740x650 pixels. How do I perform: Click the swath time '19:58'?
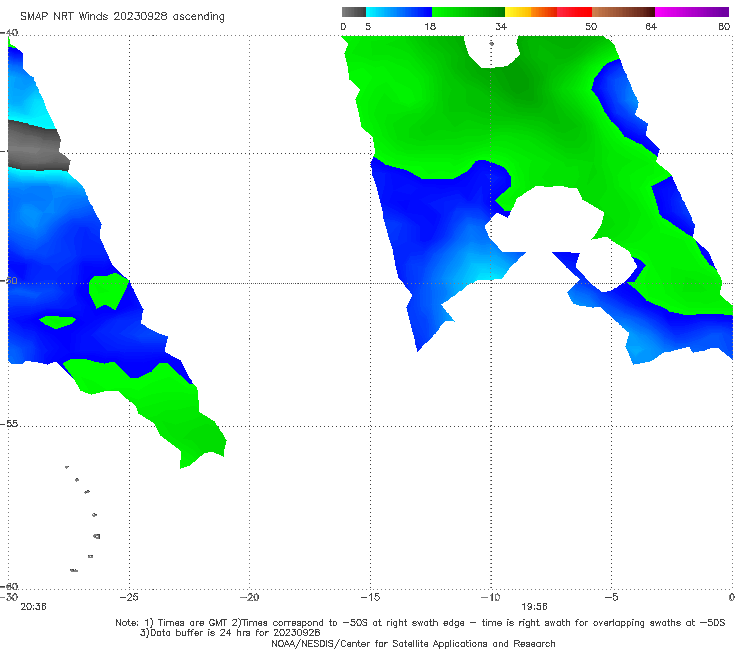pos(534,607)
